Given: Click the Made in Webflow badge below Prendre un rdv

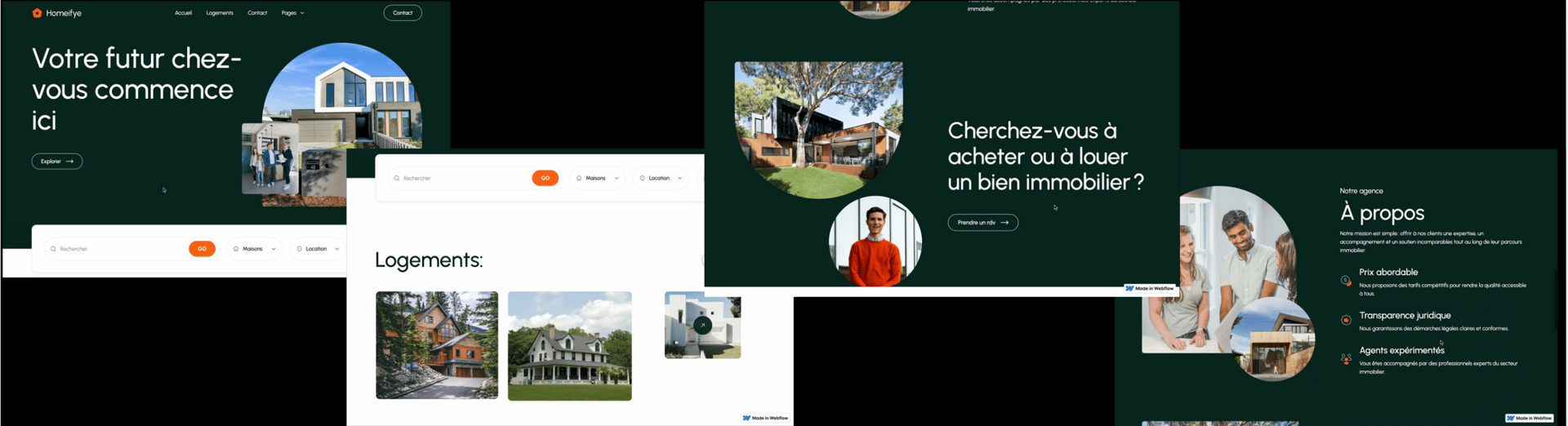Looking at the screenshot, I should point(1149,288).
